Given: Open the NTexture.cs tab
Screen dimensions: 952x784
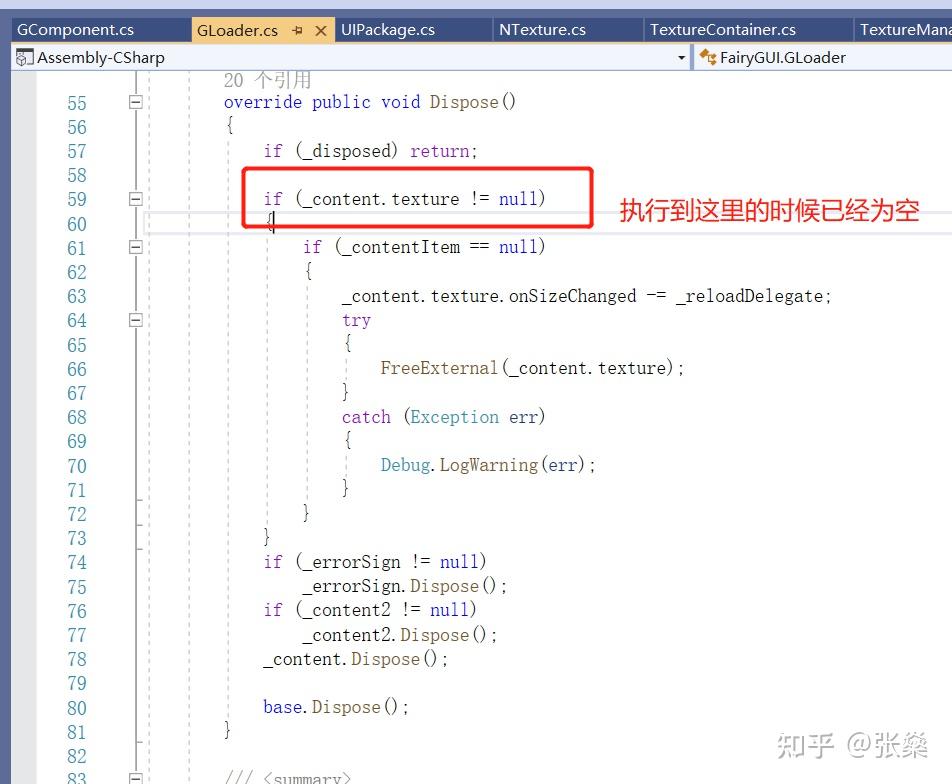Looking at the screenshot, I should (x=542, y=30).
